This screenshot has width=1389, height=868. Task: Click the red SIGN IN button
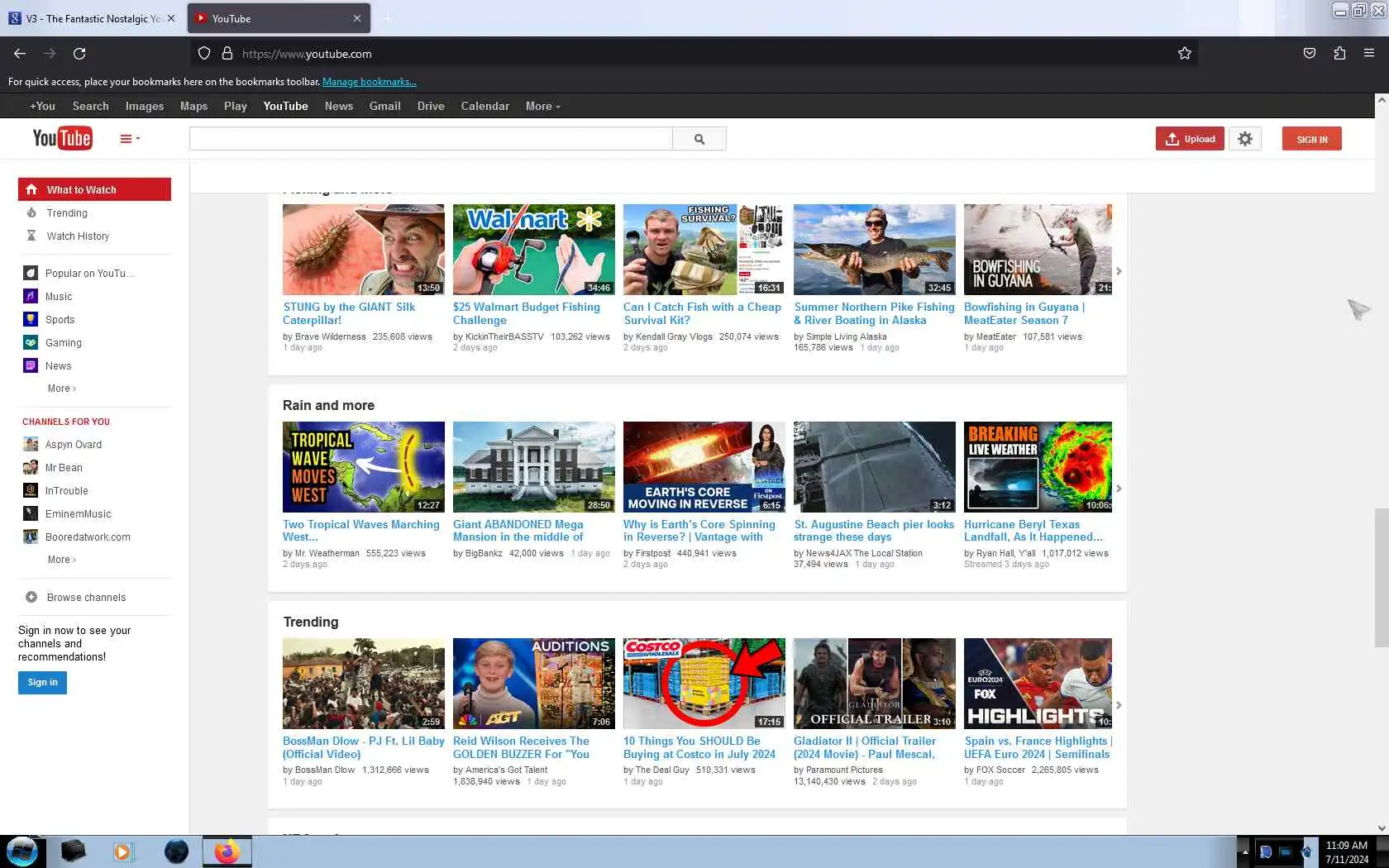1312,139
